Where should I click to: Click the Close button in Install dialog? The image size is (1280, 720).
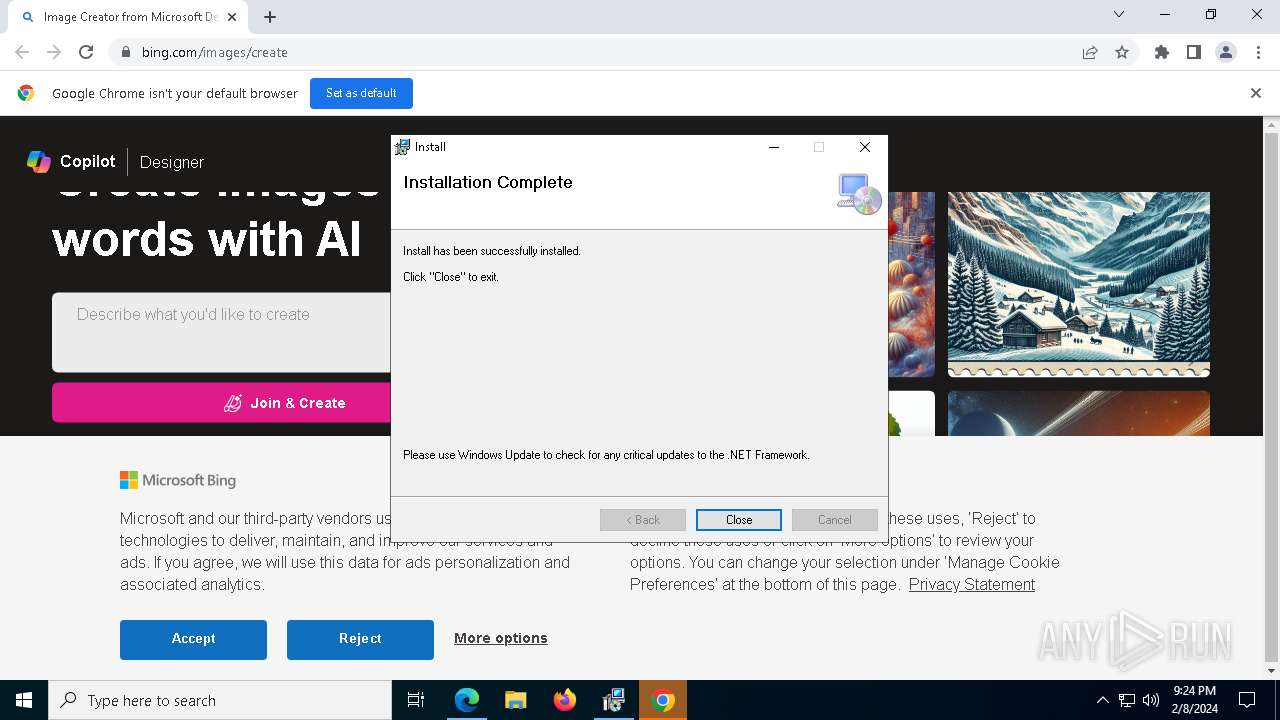738,520
